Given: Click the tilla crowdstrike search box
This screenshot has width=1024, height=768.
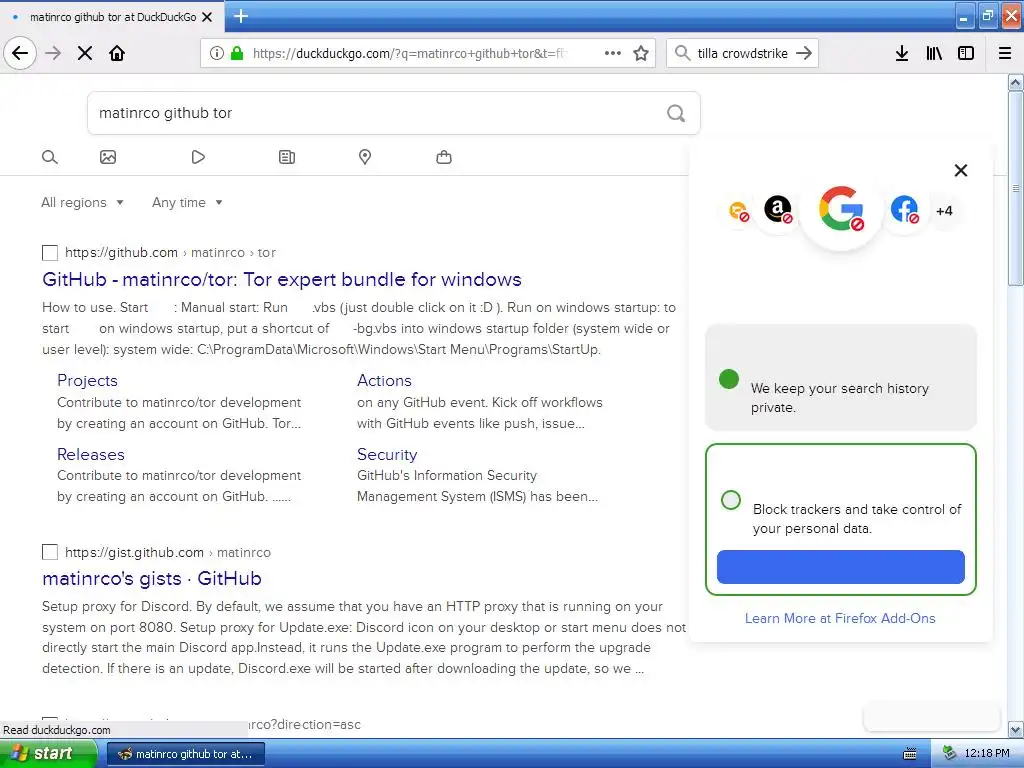Looking at the screenshot, I should [742, 53].
